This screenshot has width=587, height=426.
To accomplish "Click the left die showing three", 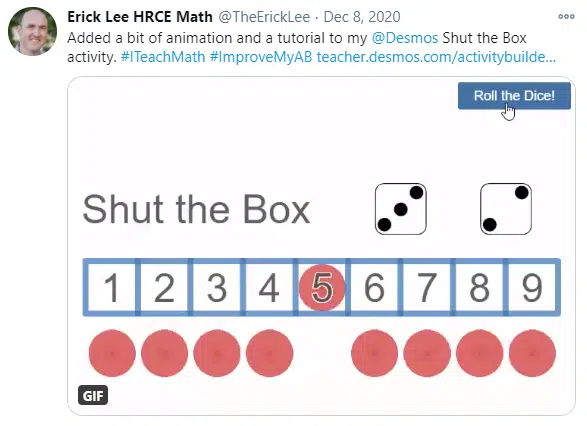I will (401, 209).
